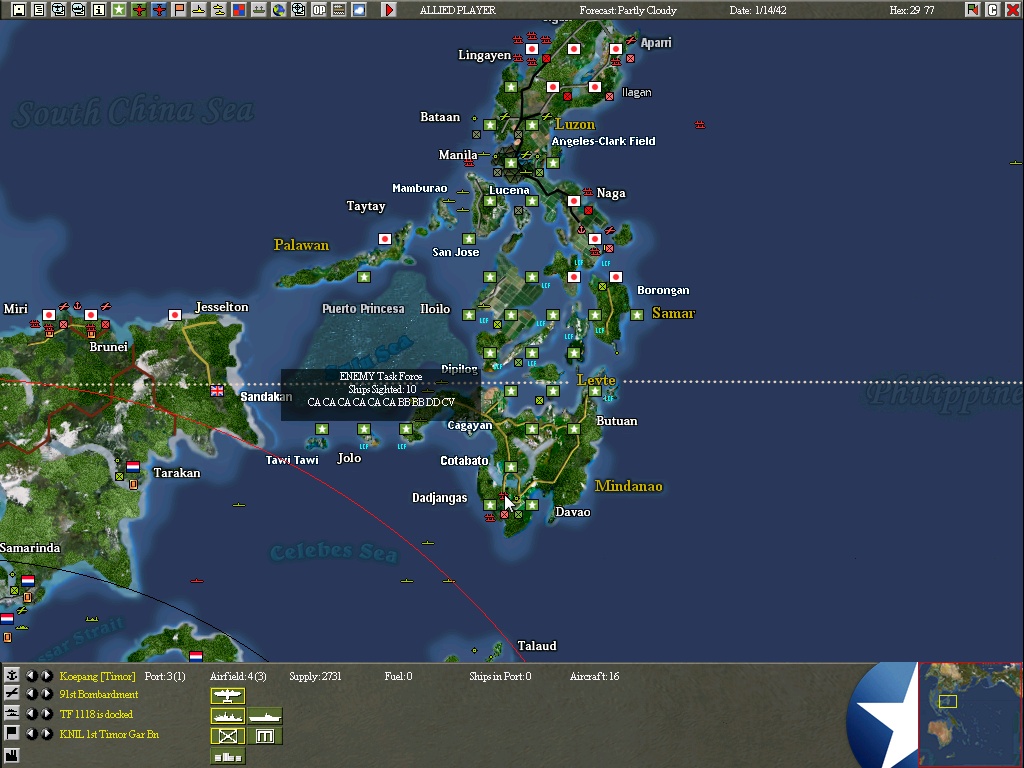Click the green and red flag icon

click(972, 10)
